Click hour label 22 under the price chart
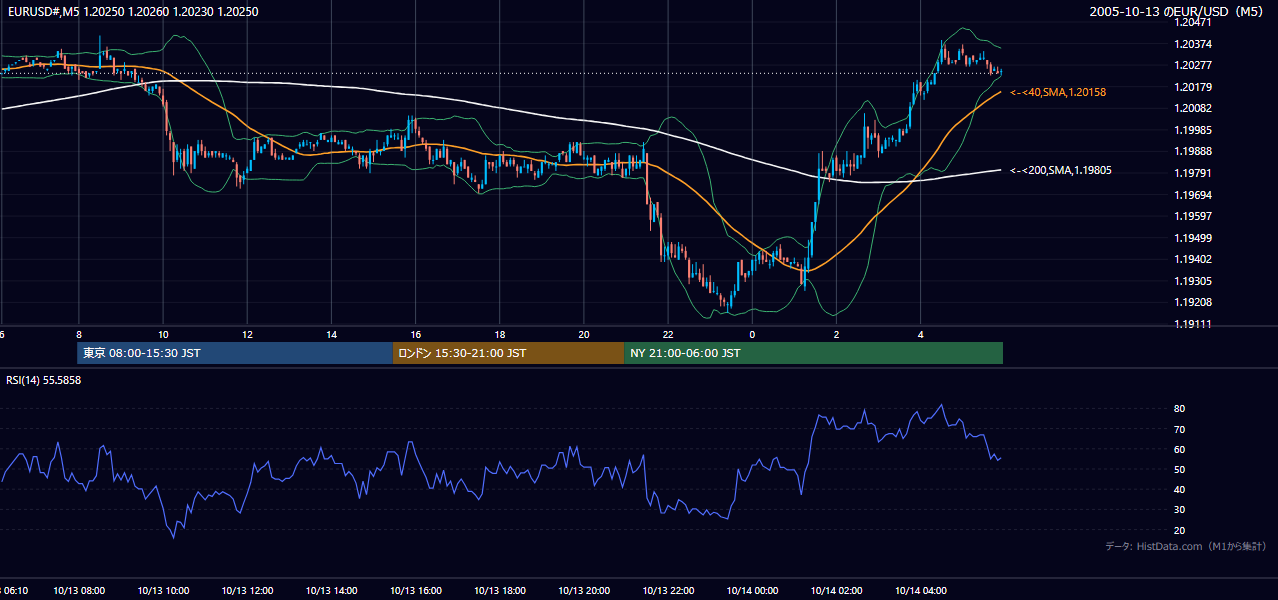This screenshot has height=600, width=1278. click(x=668, y=335)
